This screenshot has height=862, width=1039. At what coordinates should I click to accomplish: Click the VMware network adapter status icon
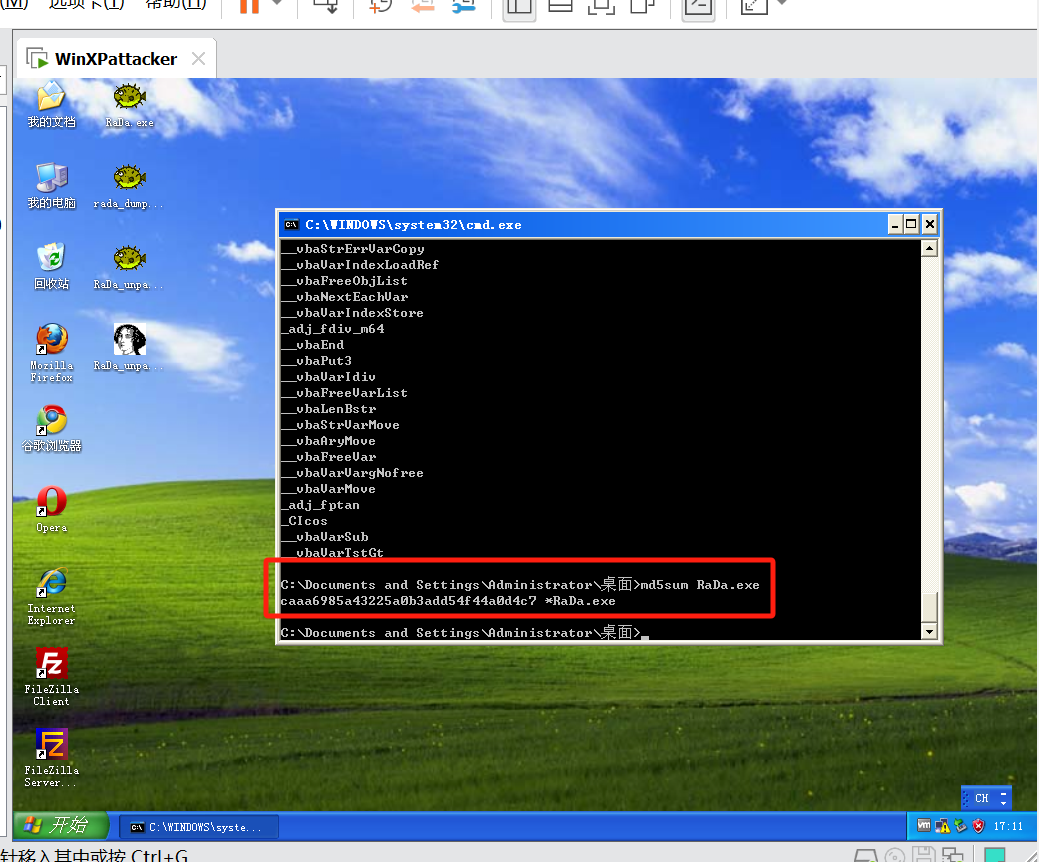point(953,855)
